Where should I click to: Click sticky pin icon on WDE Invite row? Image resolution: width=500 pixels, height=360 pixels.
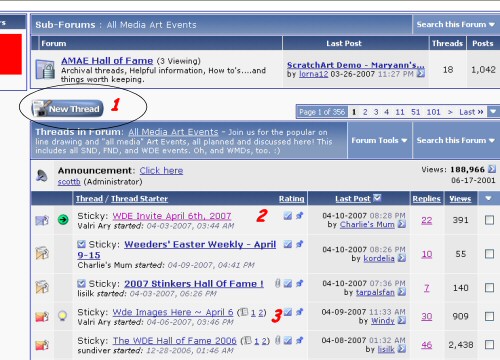(299, 216)
